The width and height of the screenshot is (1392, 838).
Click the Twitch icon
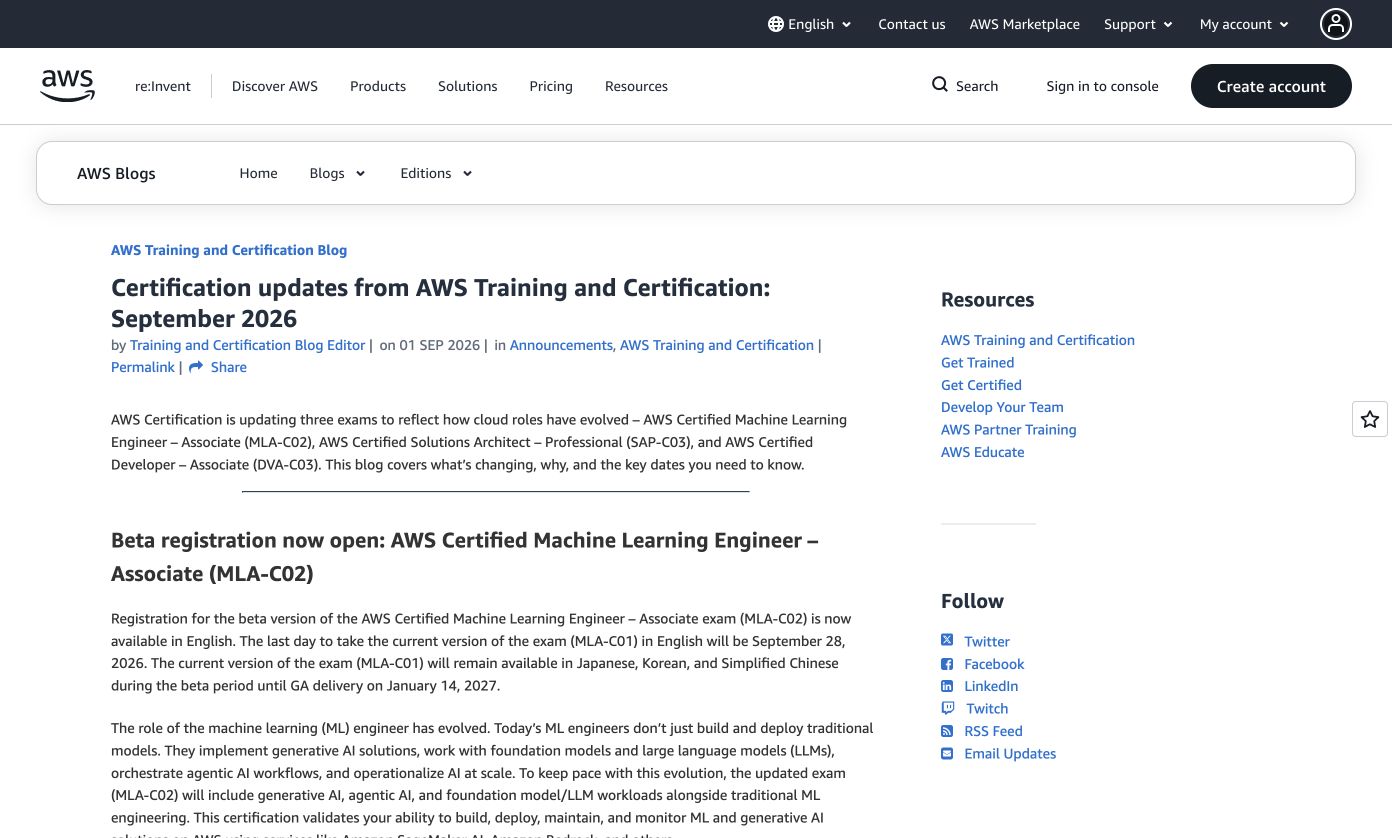point(948,708)
